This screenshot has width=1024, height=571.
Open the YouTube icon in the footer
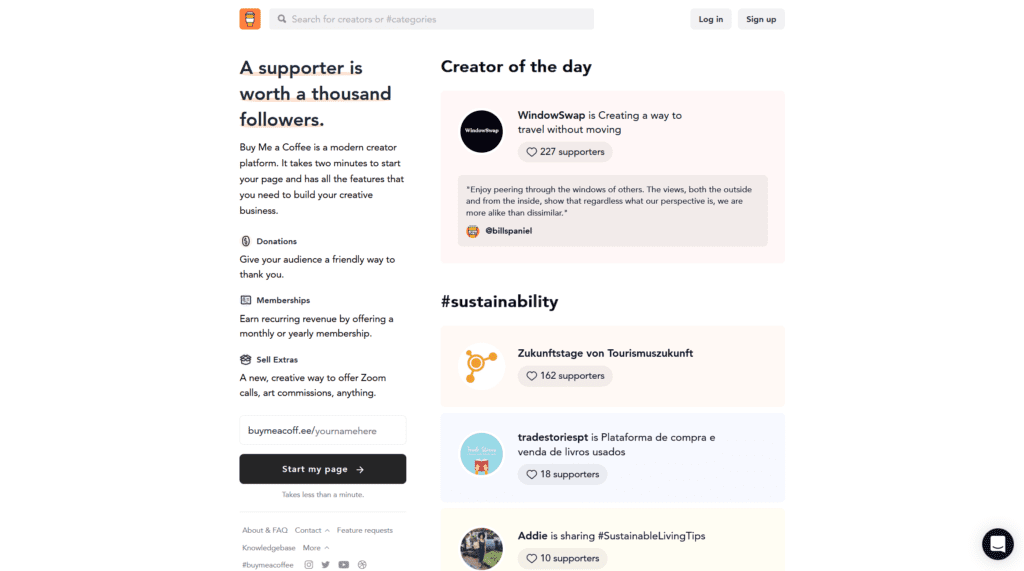pyautogui.click(x=344, y=564)
